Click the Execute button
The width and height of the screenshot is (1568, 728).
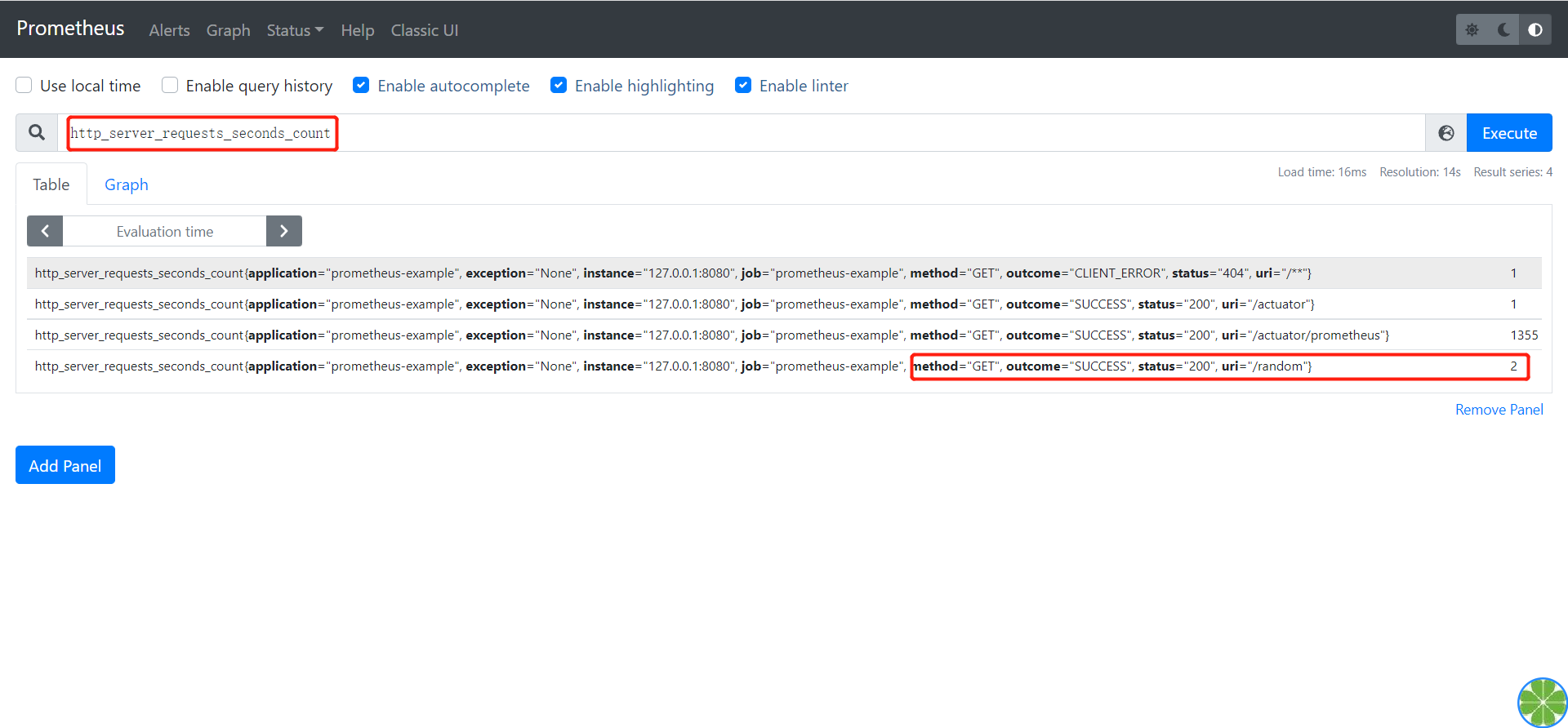coord(1509,133)
